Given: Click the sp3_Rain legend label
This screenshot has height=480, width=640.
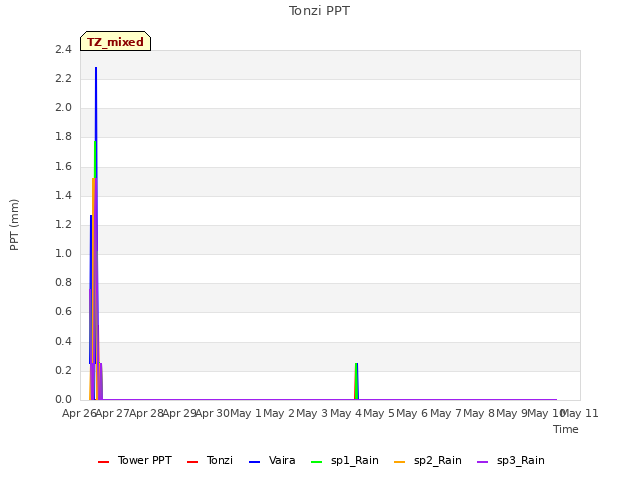Looking at the screenshot, I should click(520, 460).
